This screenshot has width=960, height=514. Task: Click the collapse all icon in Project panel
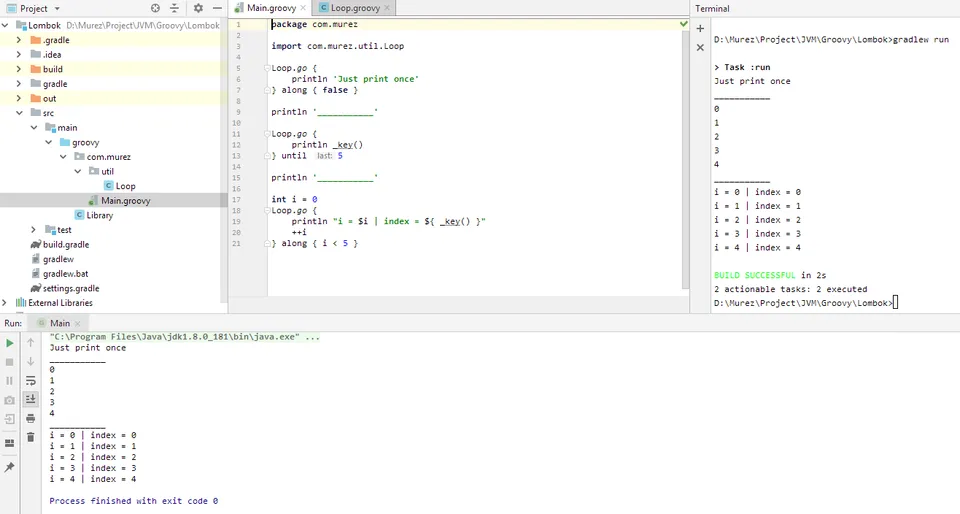pyautogui.click(x=174, y=9)
